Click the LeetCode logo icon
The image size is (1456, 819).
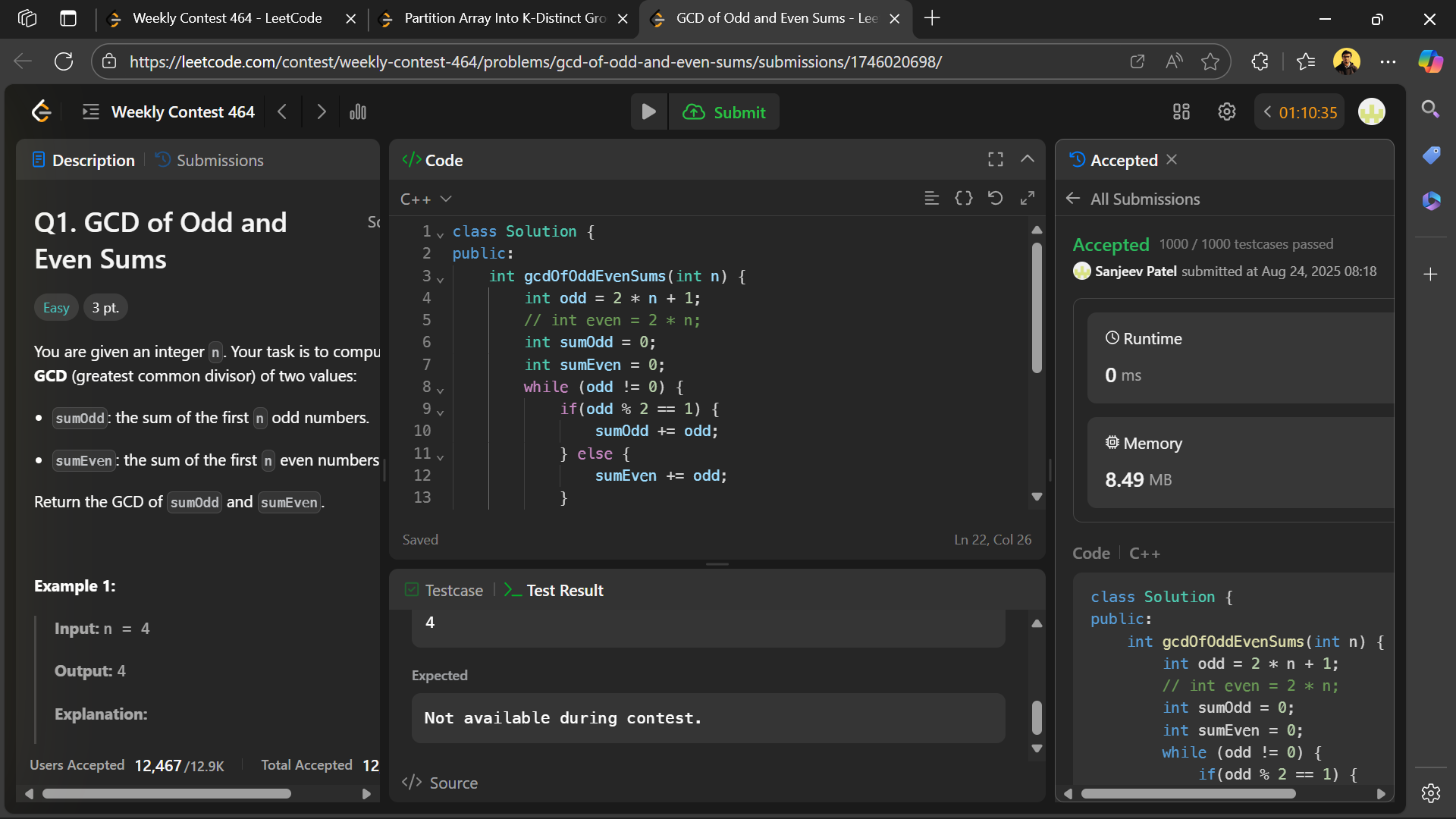(x=42, y=112)
